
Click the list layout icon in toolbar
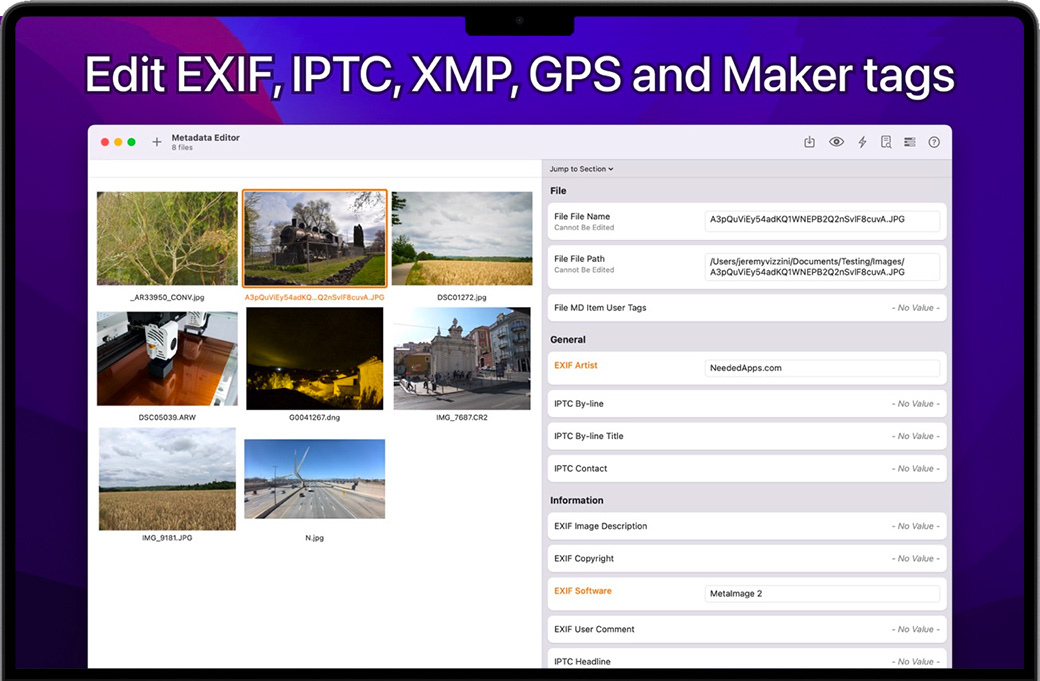coord(910,142)
